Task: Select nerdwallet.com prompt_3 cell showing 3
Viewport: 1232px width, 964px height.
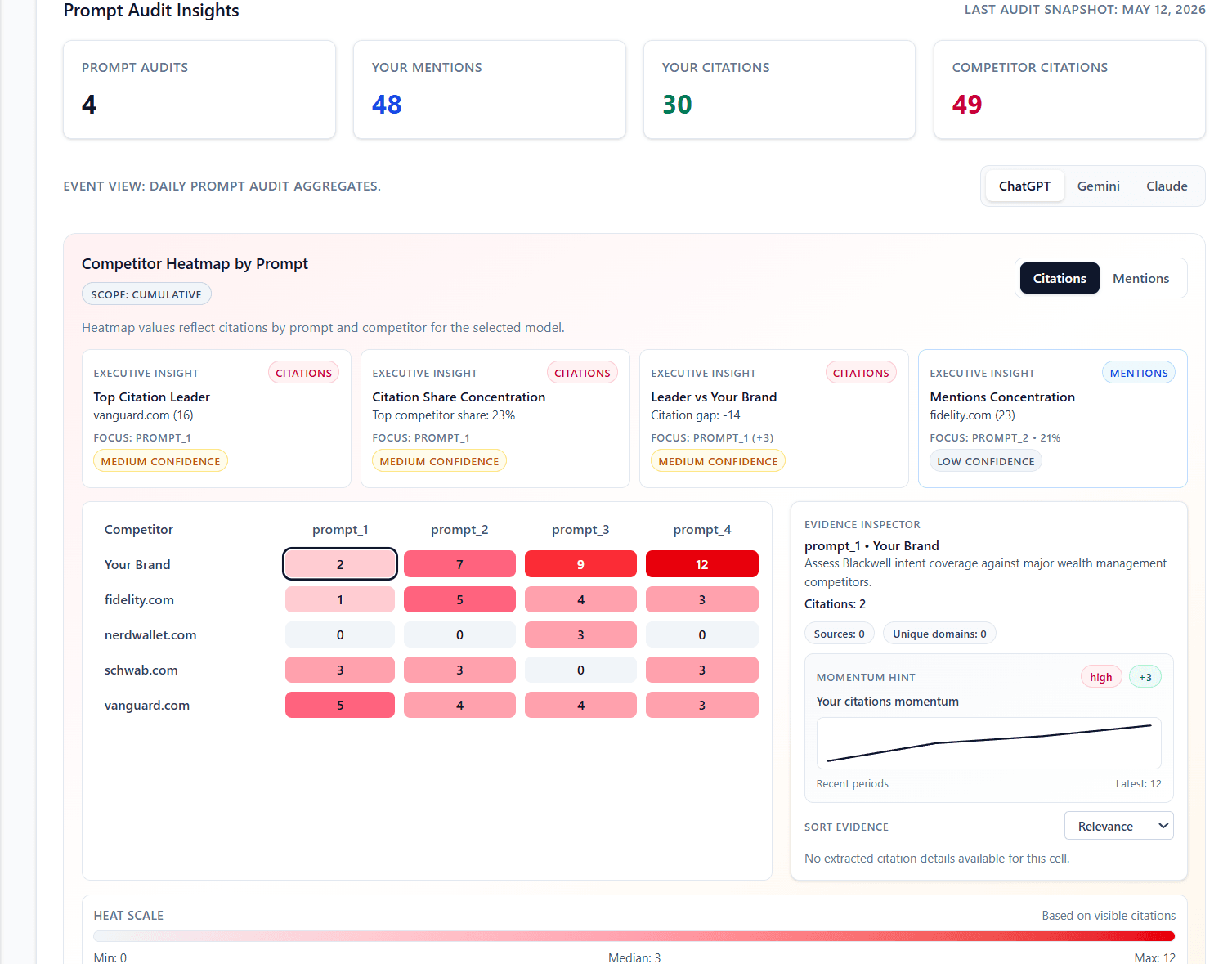Action: (580, 634)
